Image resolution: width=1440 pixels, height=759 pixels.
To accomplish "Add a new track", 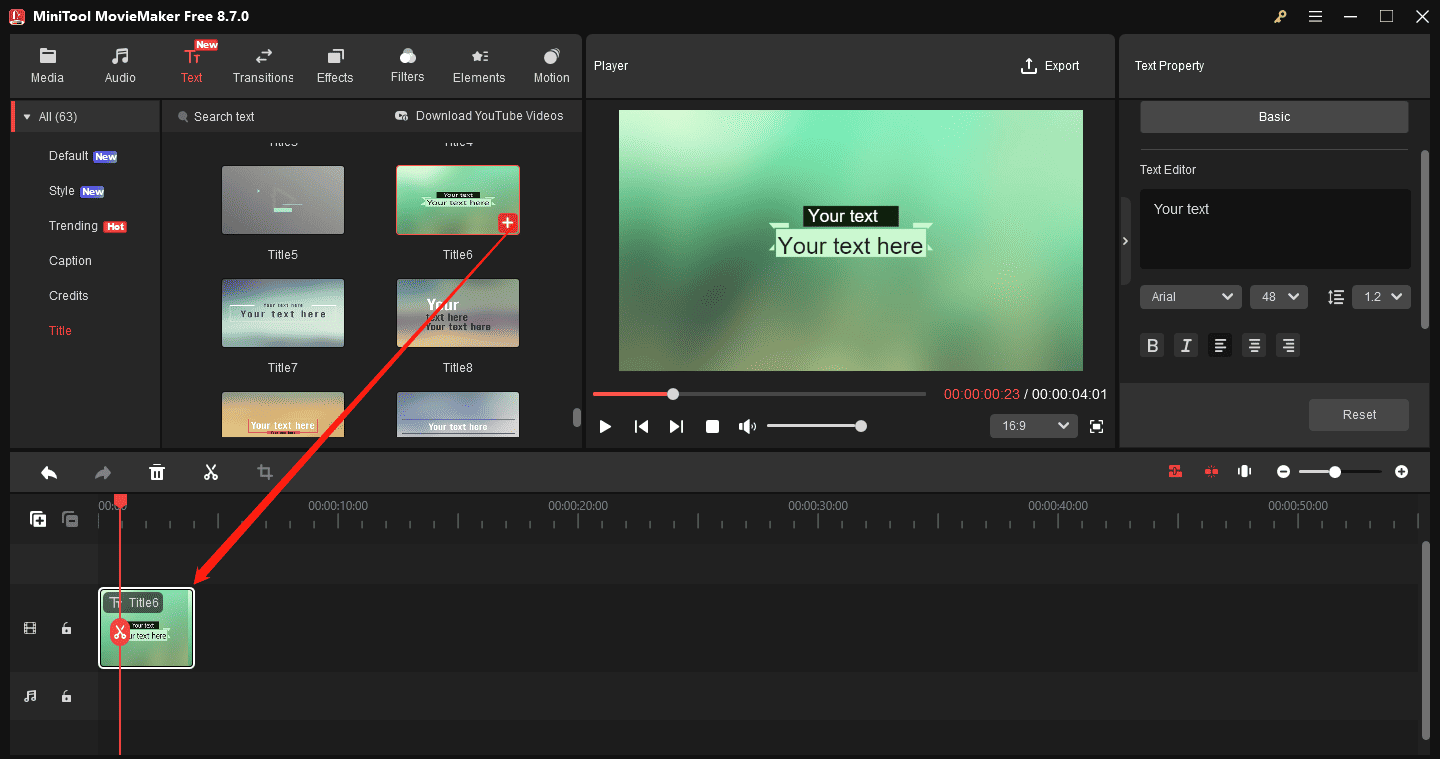I will point(38,519).
